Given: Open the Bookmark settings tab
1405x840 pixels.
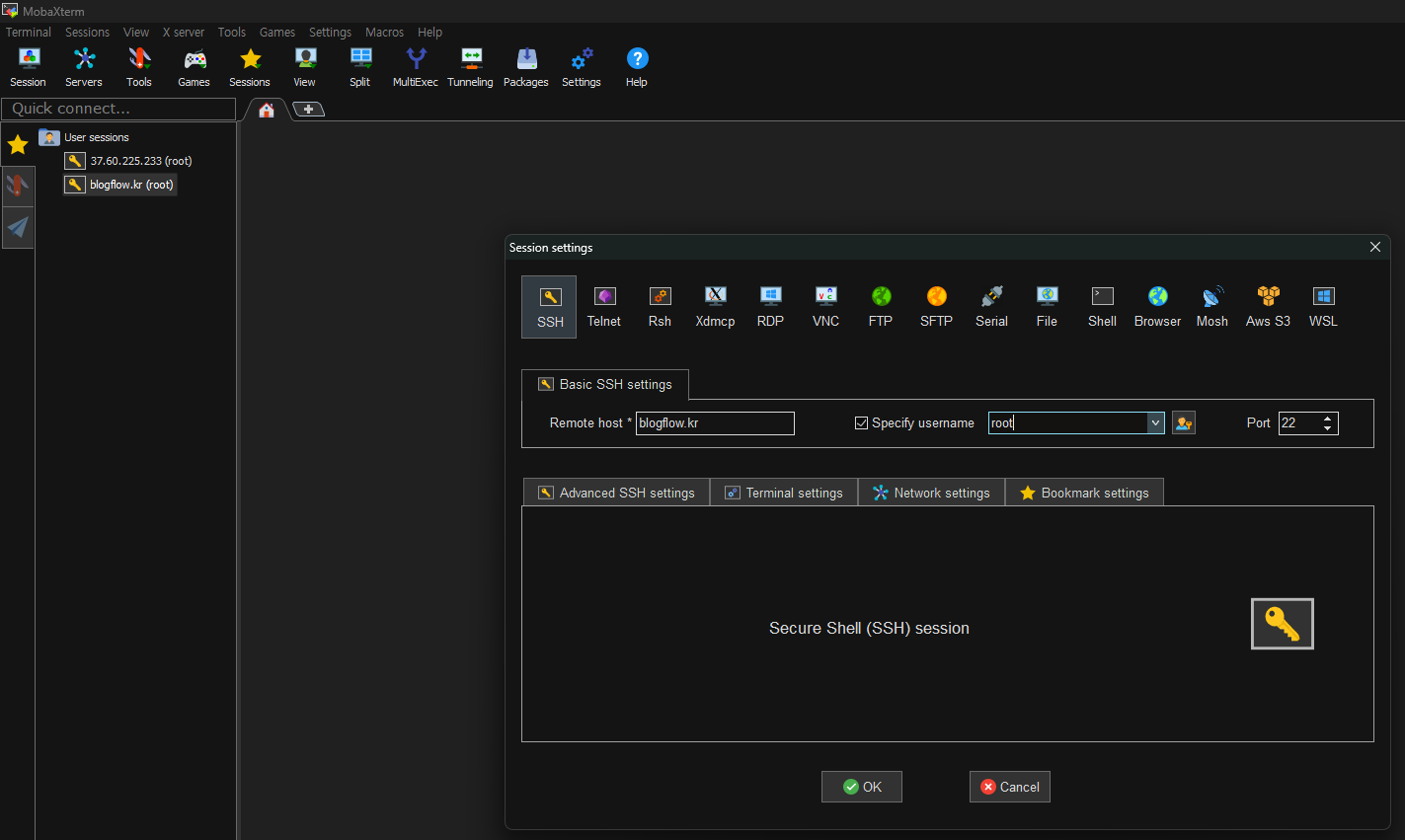Looking at the screenshot, I should click(x=1084, y=493).
